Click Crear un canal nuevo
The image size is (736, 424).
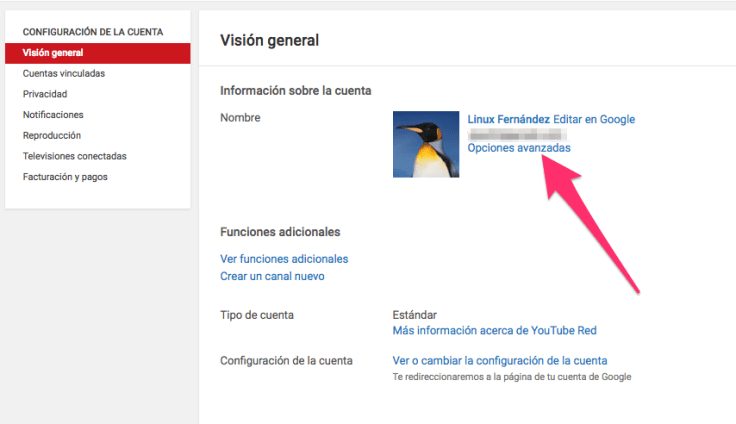(x=272, y=276)
